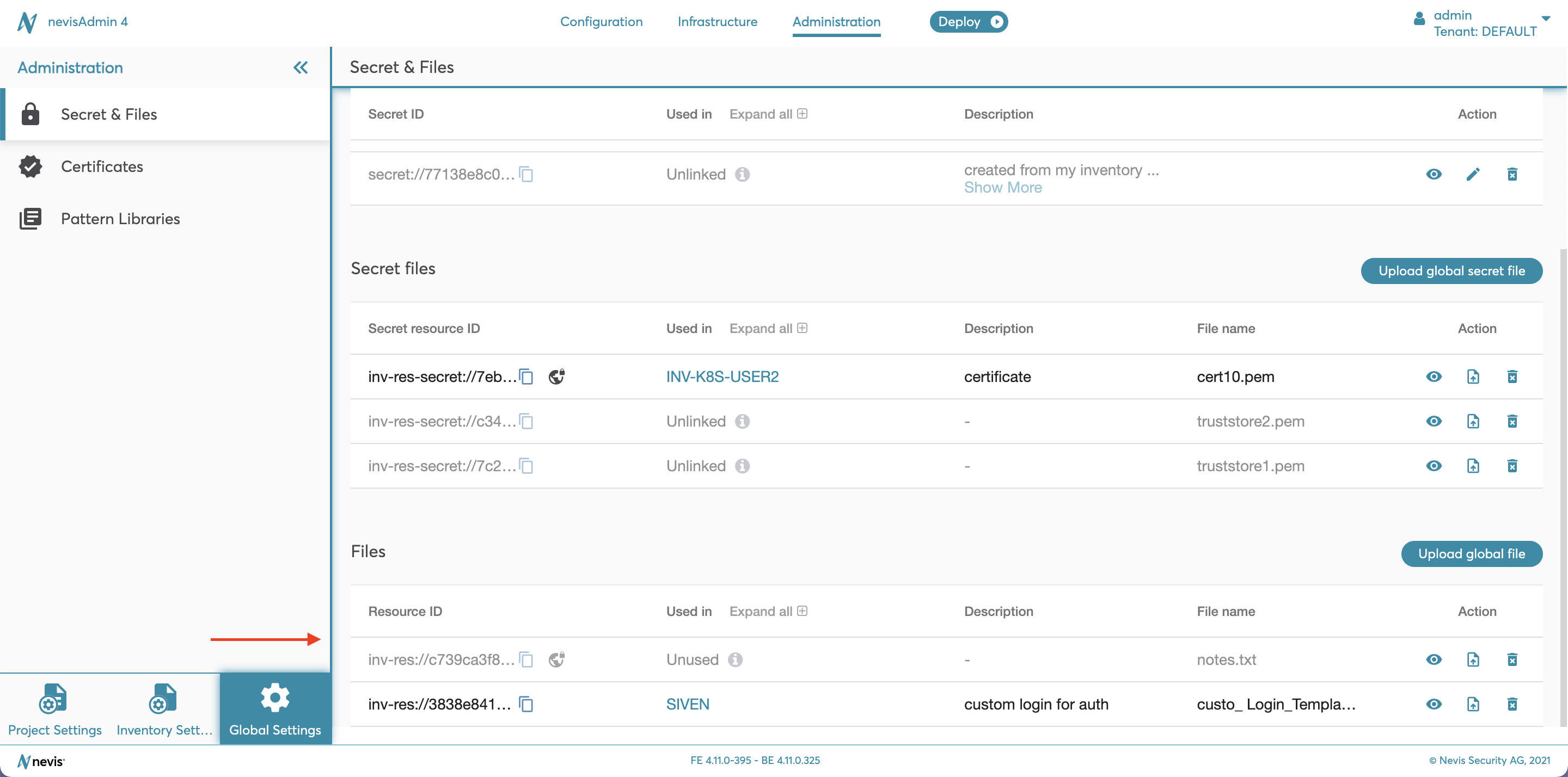View the secret://77138e8c0 secret with eye icon

tap(1434, 175)
